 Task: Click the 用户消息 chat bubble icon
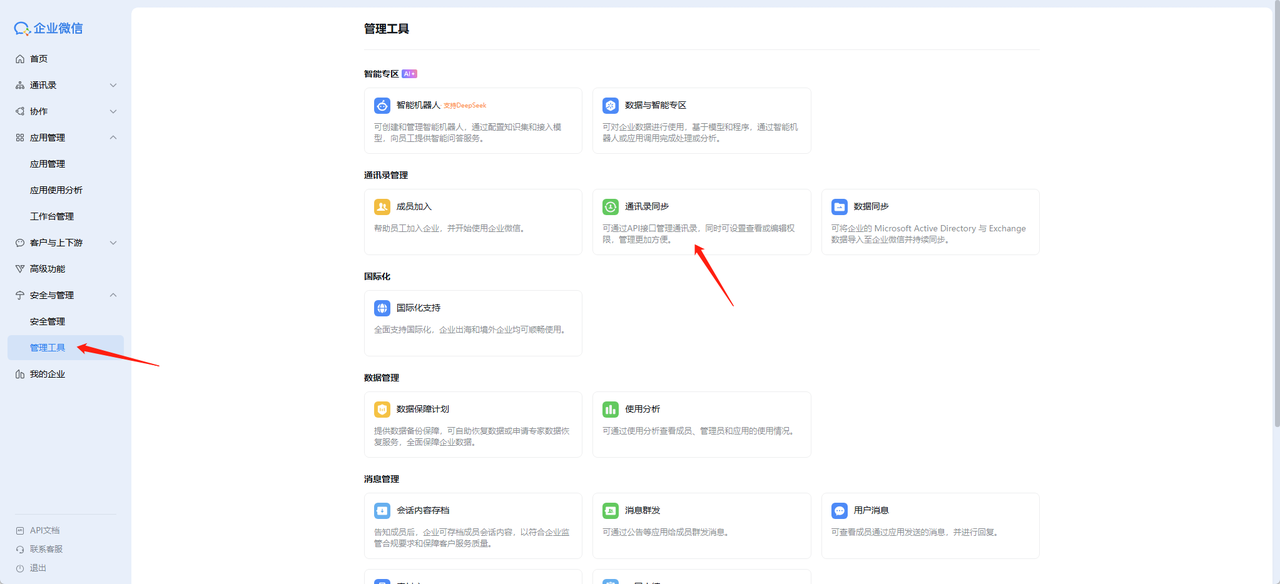tap(839, 510)
